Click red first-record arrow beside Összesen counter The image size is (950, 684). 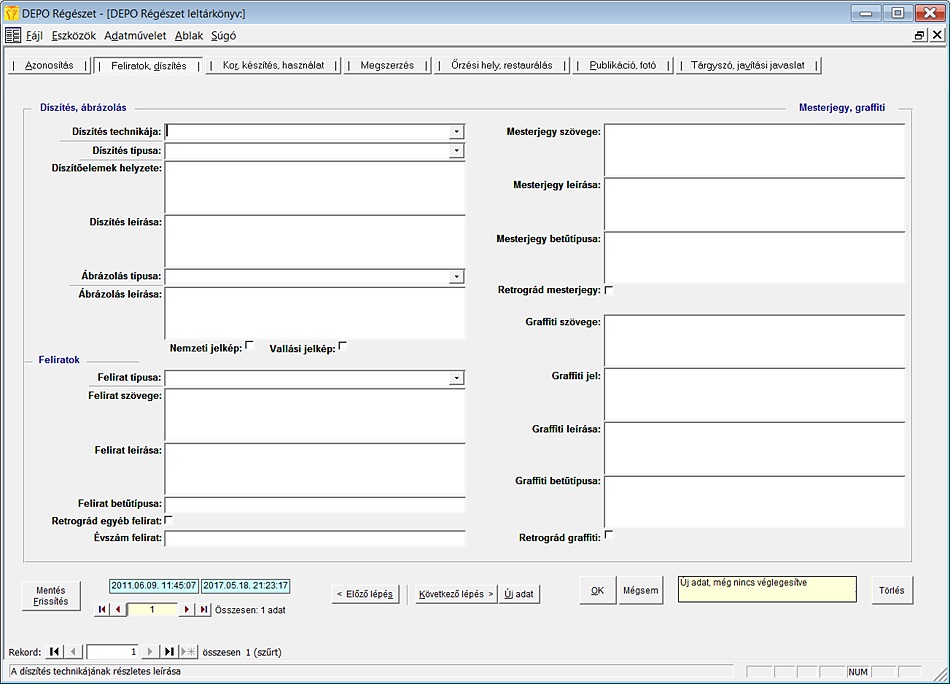pyautogui.click(x=102, y=609)
